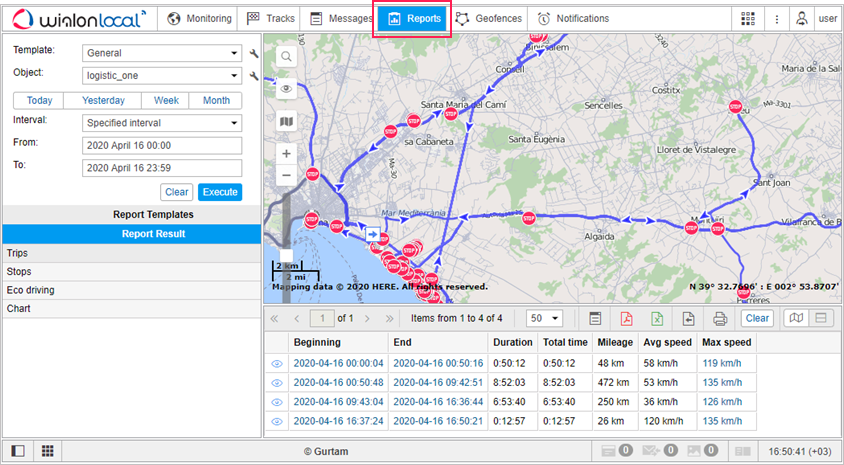
Task: Switch to the Geofences tab
Action: coord(489,18)
